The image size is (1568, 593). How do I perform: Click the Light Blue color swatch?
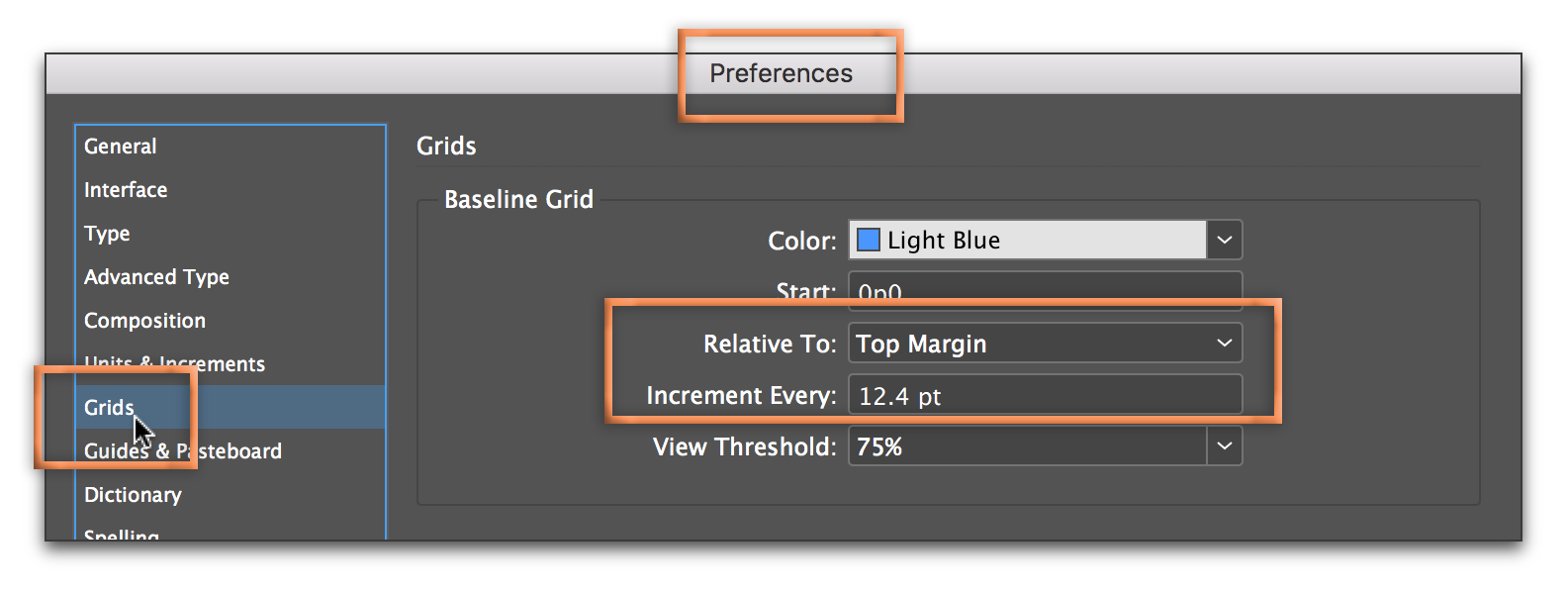tap(869, 241)
